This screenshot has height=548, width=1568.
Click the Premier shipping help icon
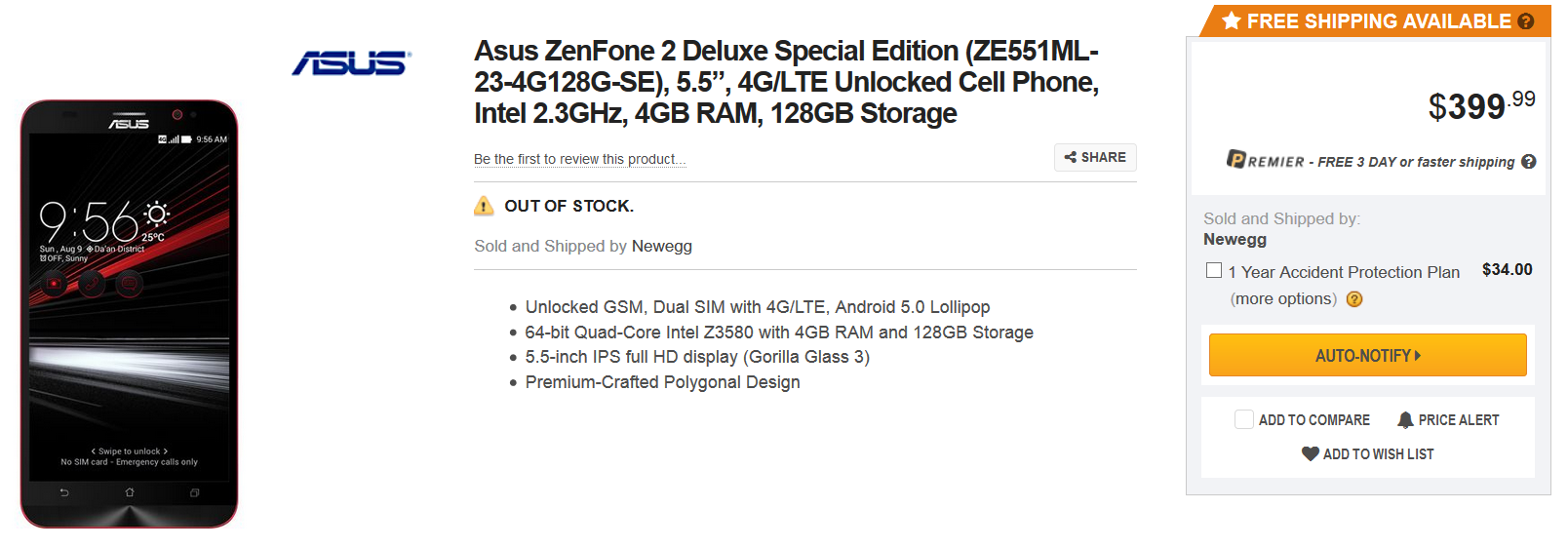[x=1529, y=162]
